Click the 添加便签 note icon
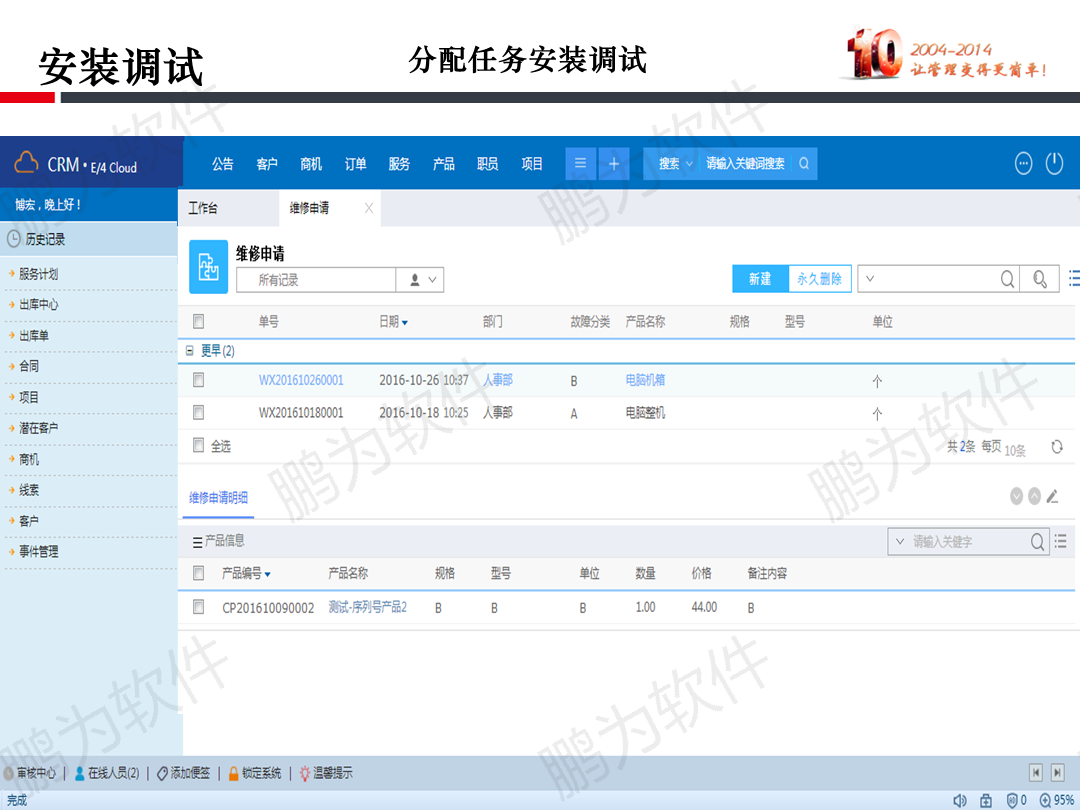Screen dimensions: 1080x810 [x=162, y=773]
